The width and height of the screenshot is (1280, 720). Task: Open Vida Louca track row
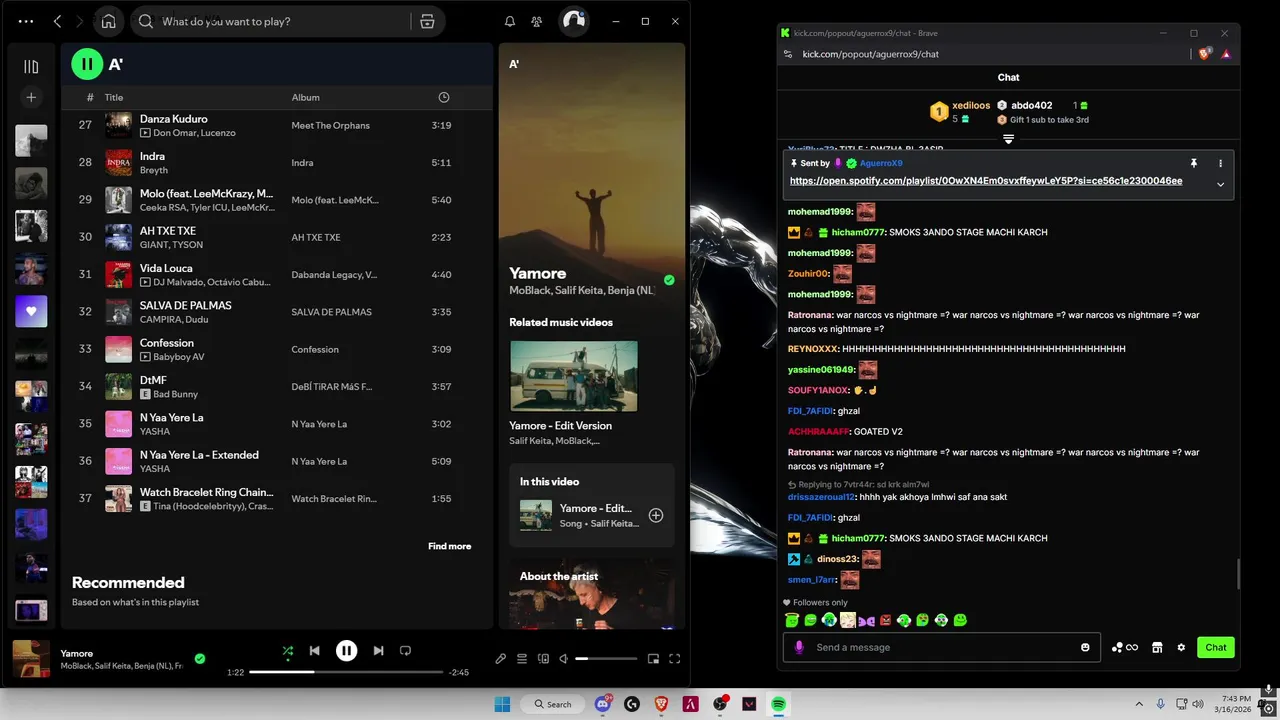click(277, 274)
